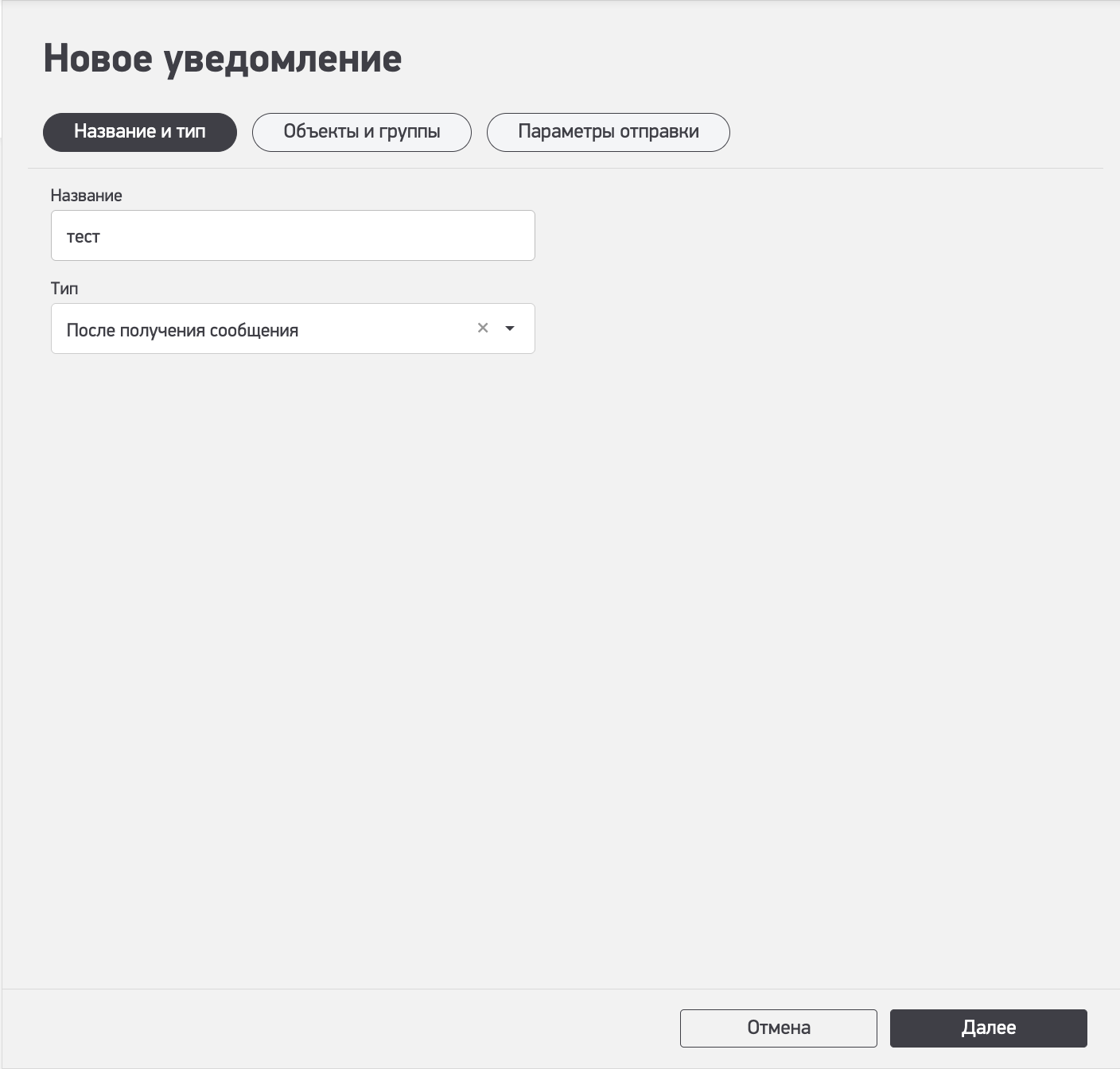Click the Тип field label
This screenshot has height=1069, width=1120.
tap(64, 289)
